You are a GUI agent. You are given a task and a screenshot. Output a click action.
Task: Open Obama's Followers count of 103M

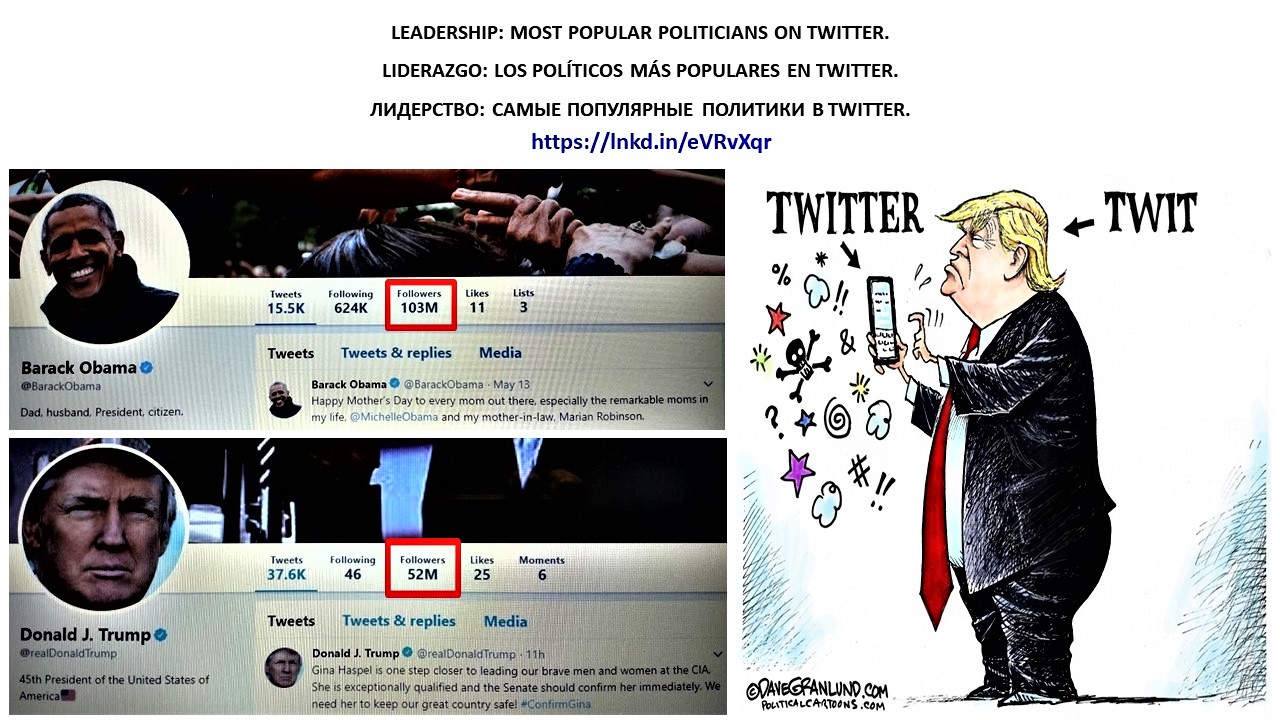(x=419, y=301)
